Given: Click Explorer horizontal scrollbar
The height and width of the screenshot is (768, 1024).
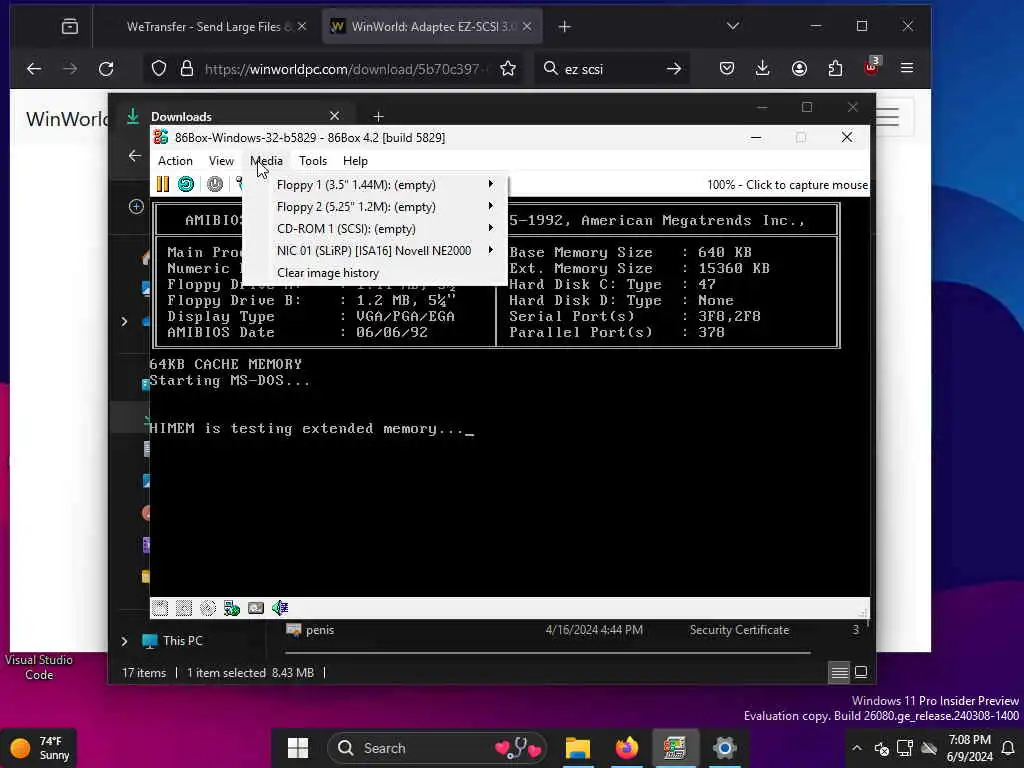Looking at the screenshot, I should tap(547, 652).
